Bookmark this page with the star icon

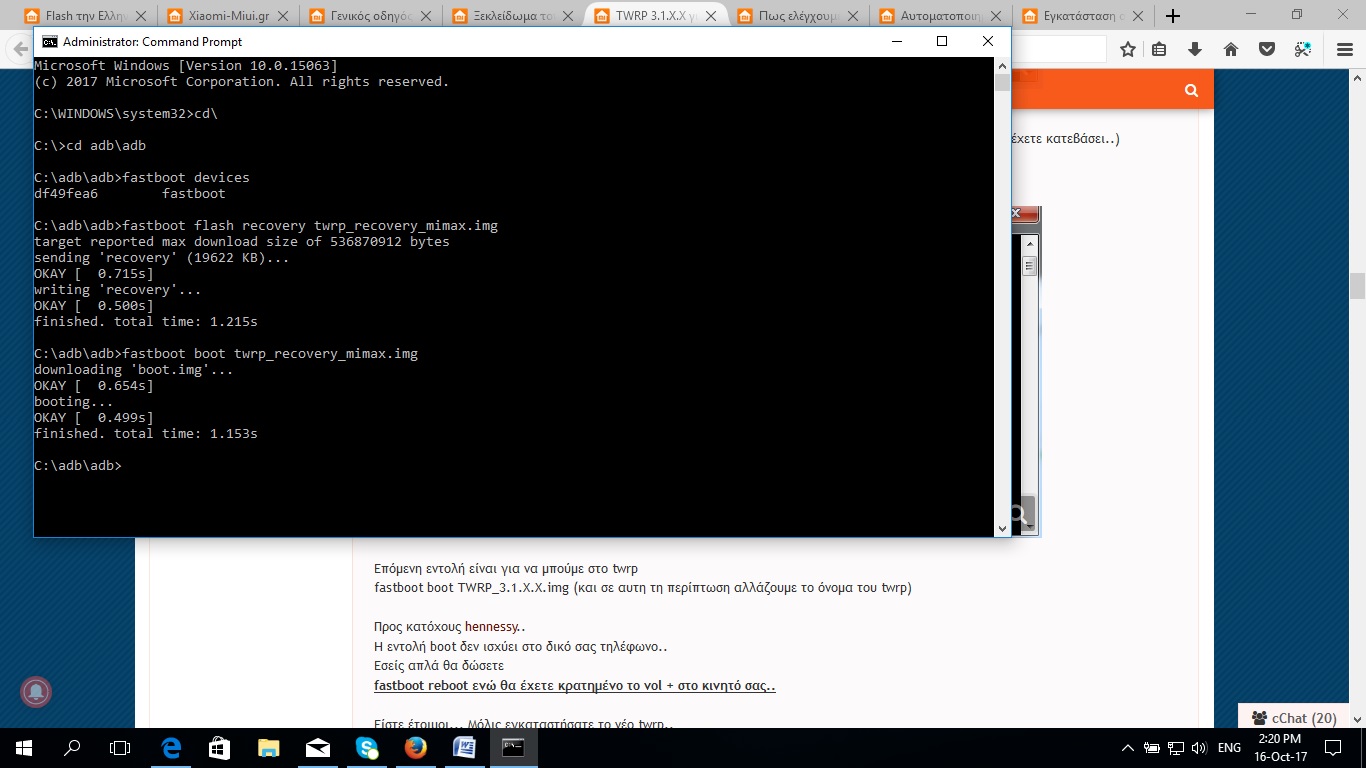tap(1128, 49)
